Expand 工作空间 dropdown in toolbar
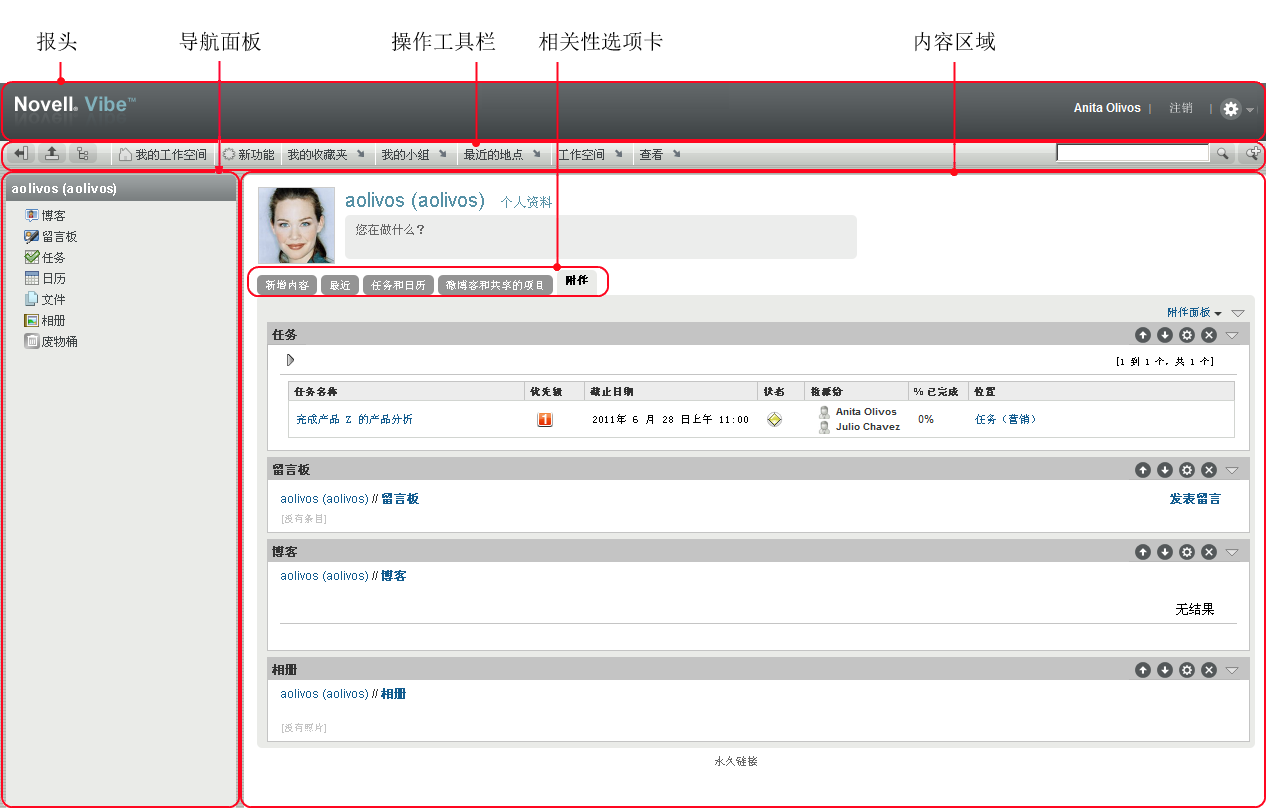This screenshot has width=1266, height=808. tap(590, 155)
